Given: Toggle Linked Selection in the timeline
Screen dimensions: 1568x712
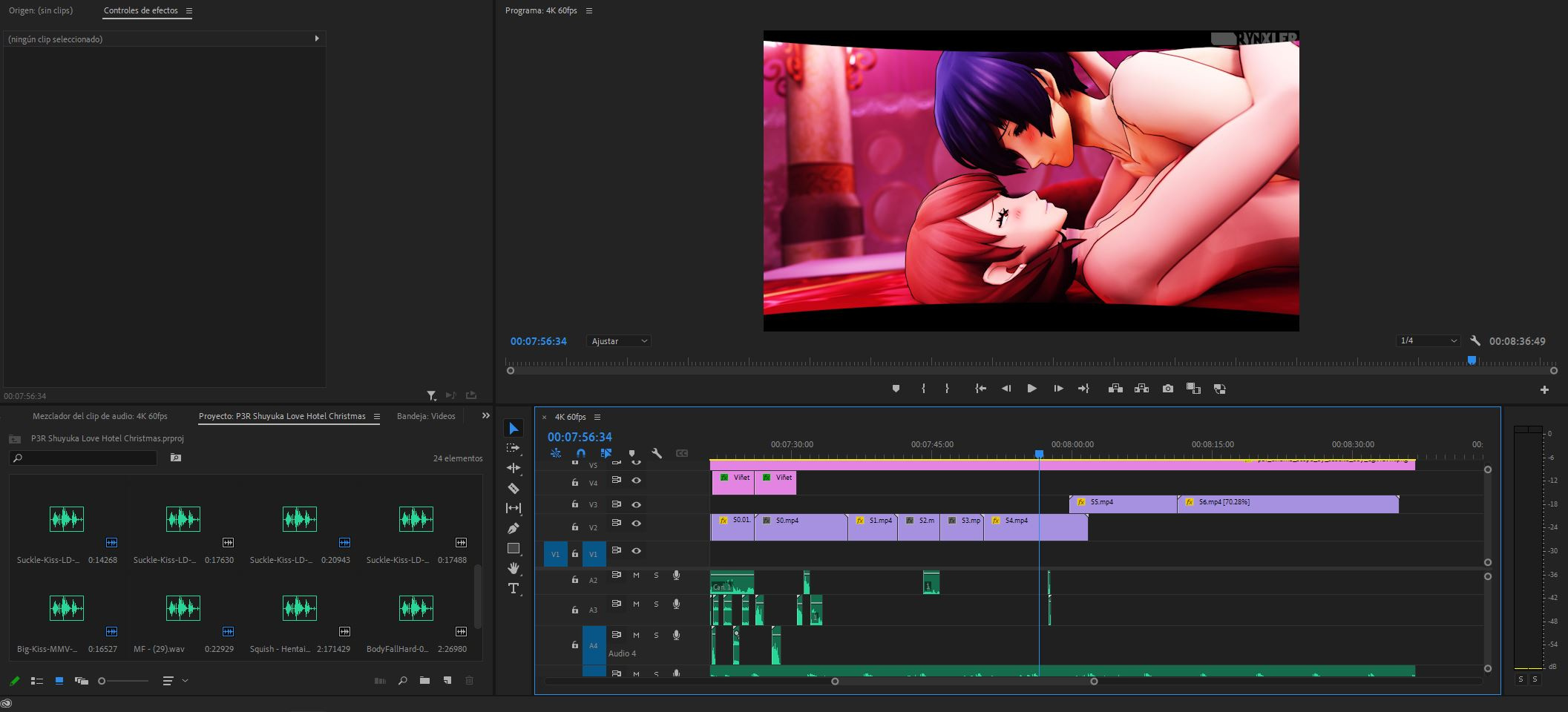Looking at the screenshot, I should [606, 453].
